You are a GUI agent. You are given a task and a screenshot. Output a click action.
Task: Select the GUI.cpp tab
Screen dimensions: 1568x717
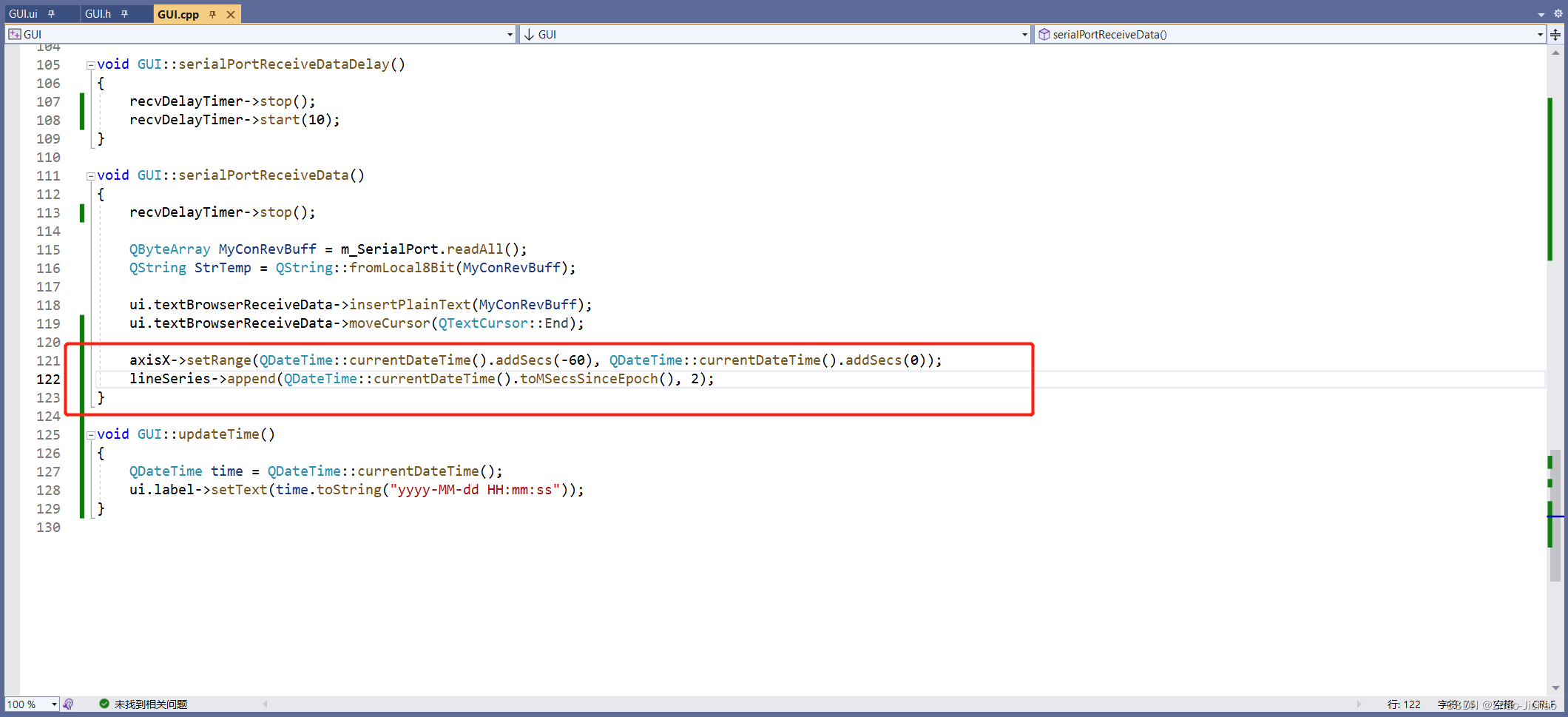pyautogui.click(x=178, y=14)
